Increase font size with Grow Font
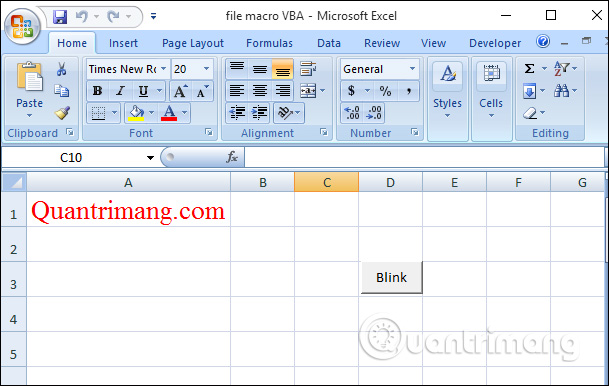The image size is (609, 386). (x=180, y=91)
